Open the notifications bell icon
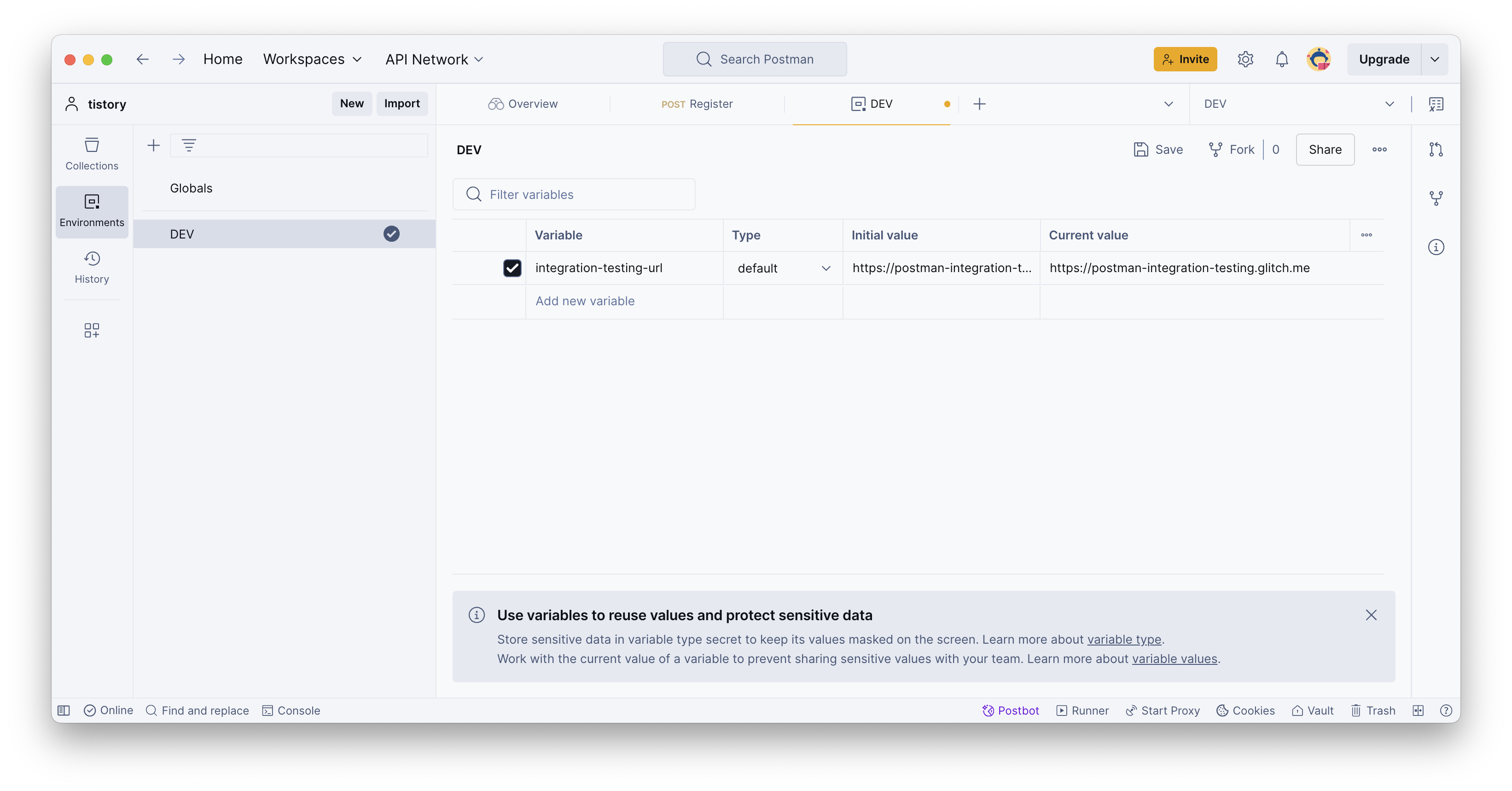 coord(1281,59)
